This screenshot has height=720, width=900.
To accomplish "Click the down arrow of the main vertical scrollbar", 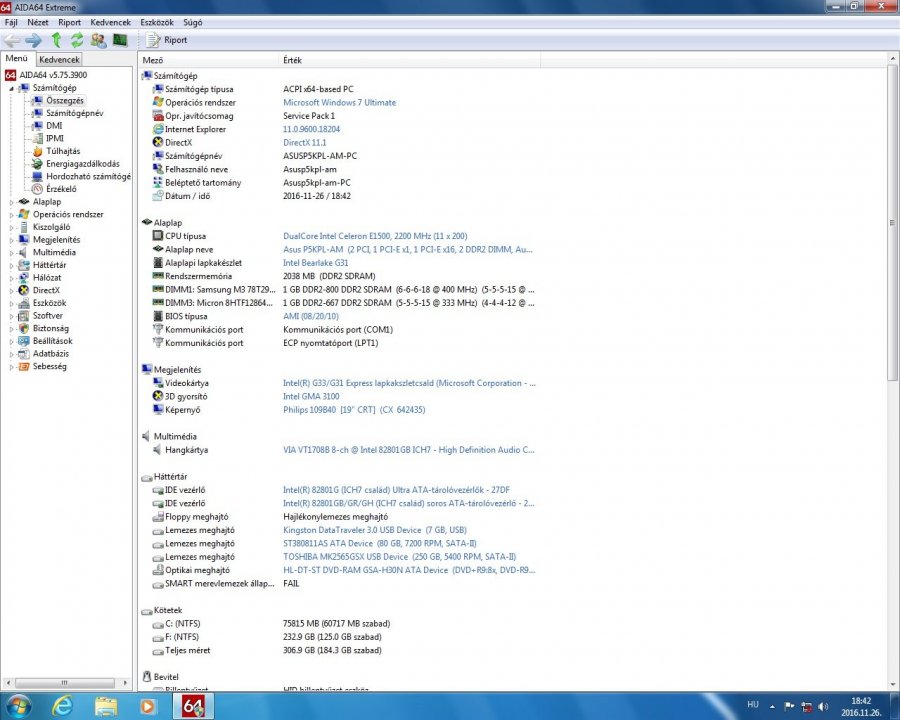I will [x=893, y=684].
